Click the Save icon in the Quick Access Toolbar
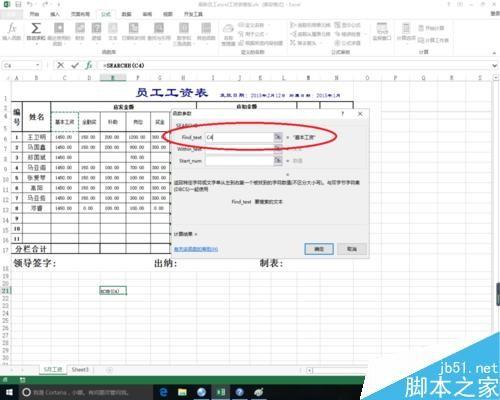This screenshot has height=400, width=500. coord(18,4)
